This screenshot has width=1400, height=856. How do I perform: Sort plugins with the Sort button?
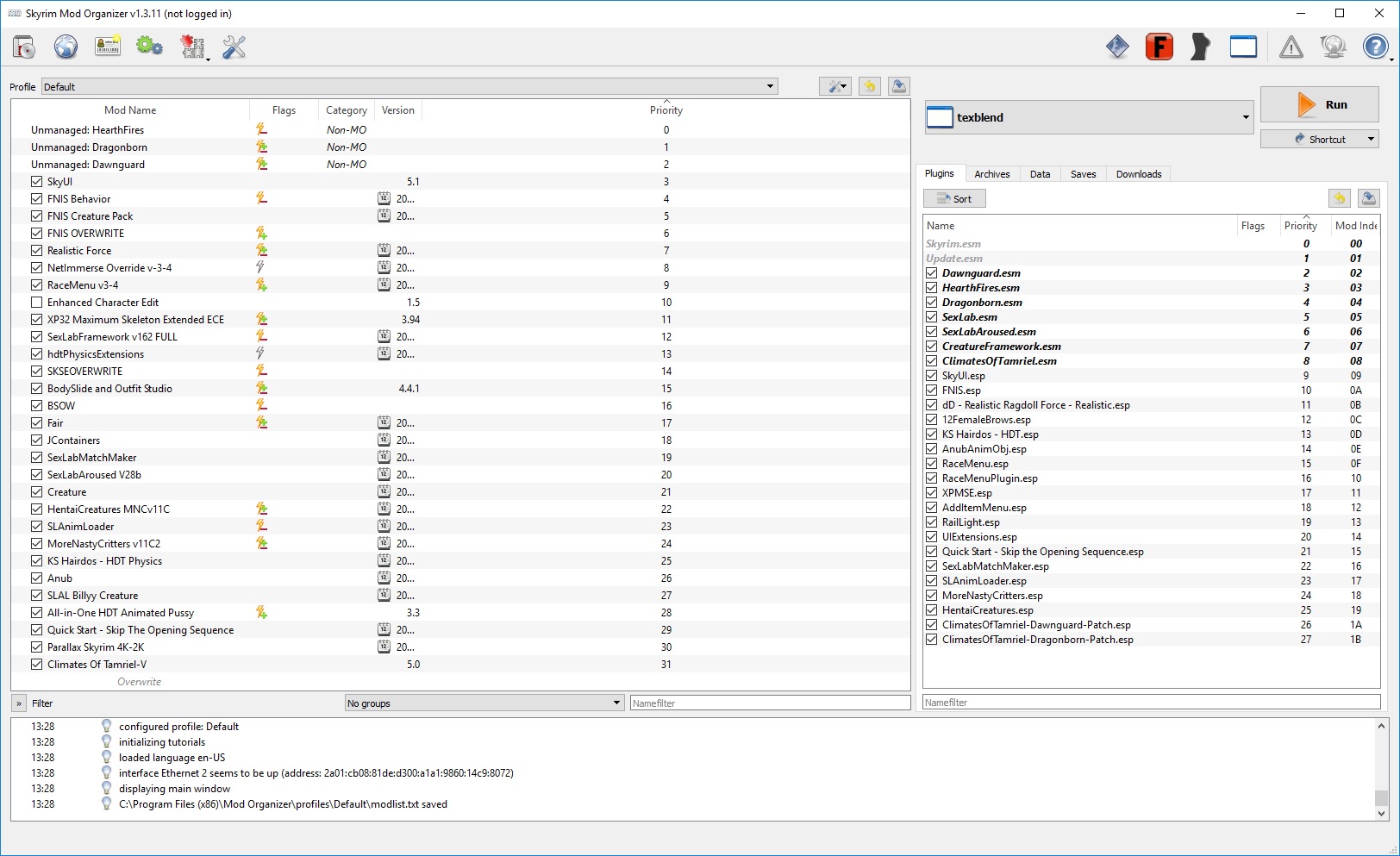pos(954,198)
